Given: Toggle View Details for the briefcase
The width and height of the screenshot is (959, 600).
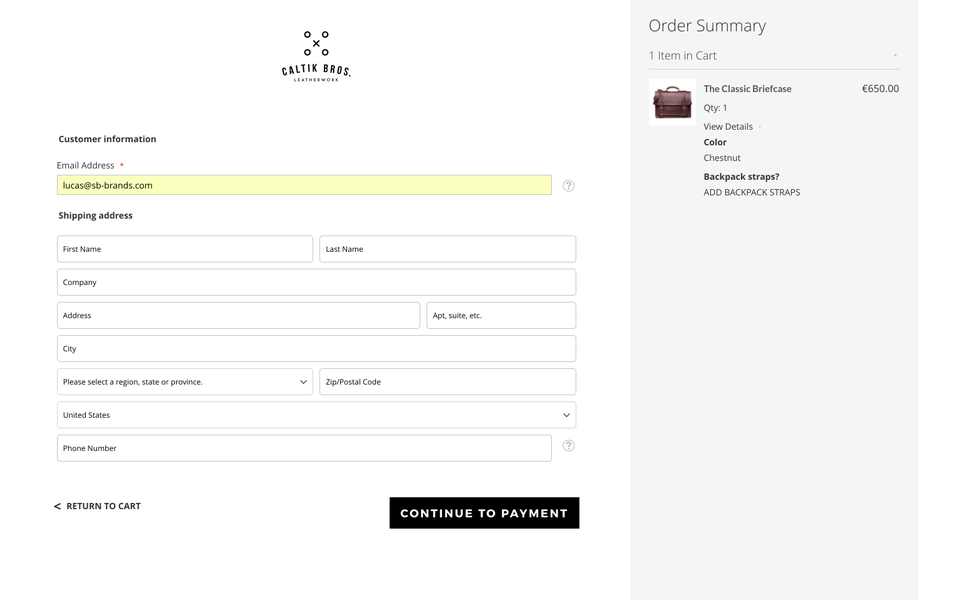Looking at the screenshot, I should tap(728, 127).
